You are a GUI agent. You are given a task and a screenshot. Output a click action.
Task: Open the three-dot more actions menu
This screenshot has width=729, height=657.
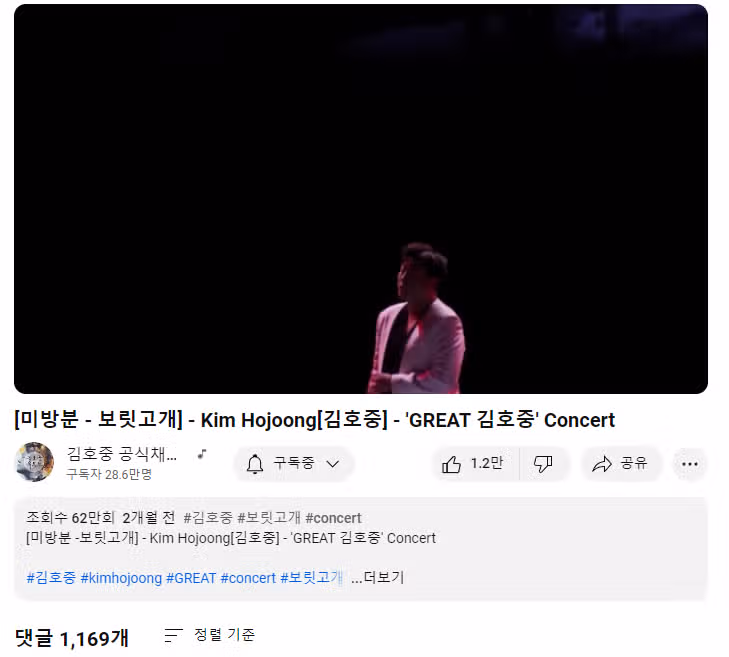click(689, 464)
